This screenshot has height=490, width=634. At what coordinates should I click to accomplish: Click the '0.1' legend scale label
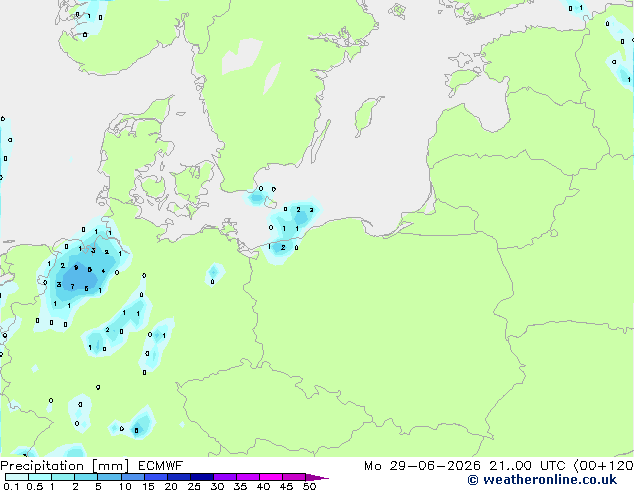tap(11, 486)
